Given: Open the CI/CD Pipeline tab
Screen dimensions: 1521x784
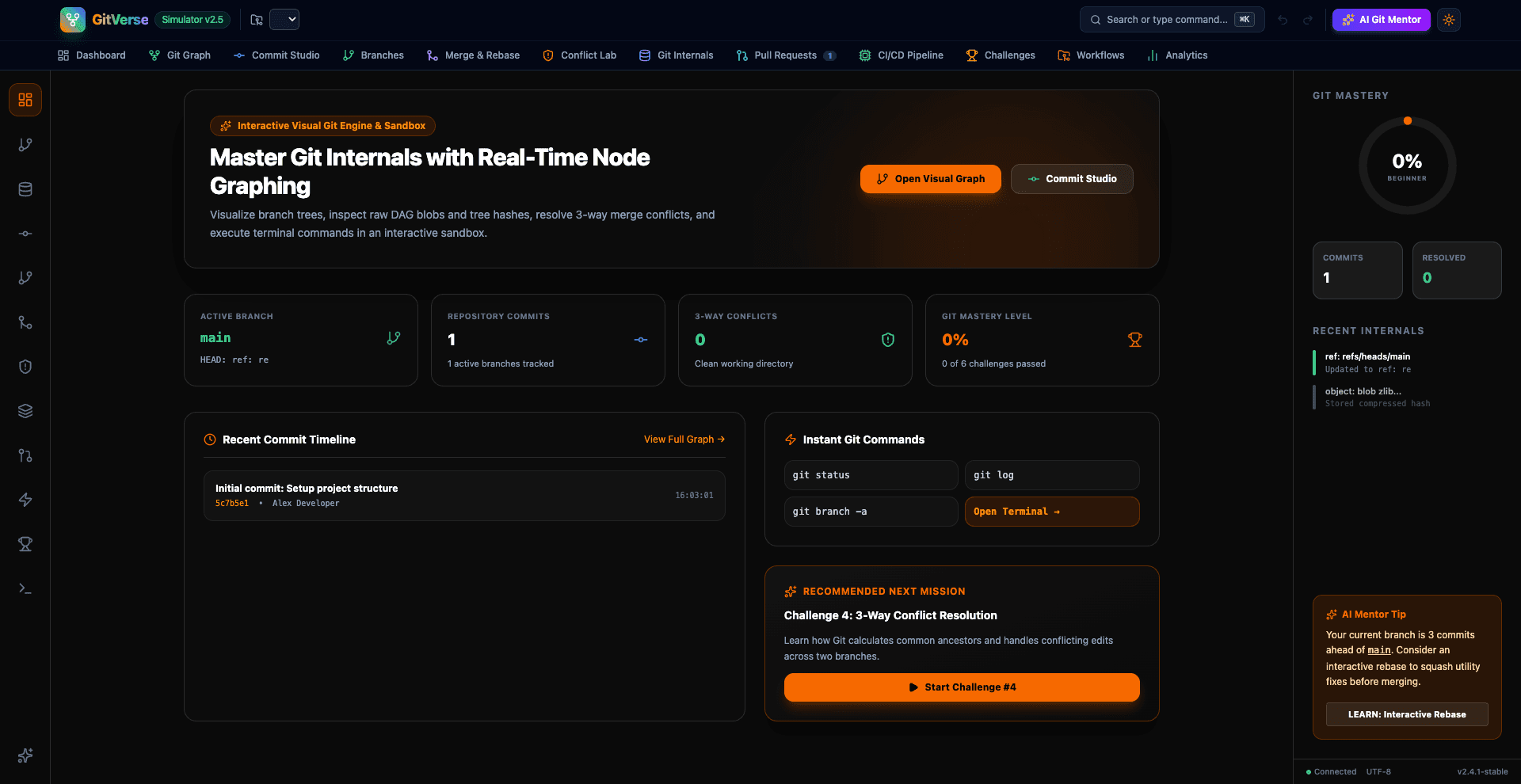Looking at the screenshot, I should point(902,55).
